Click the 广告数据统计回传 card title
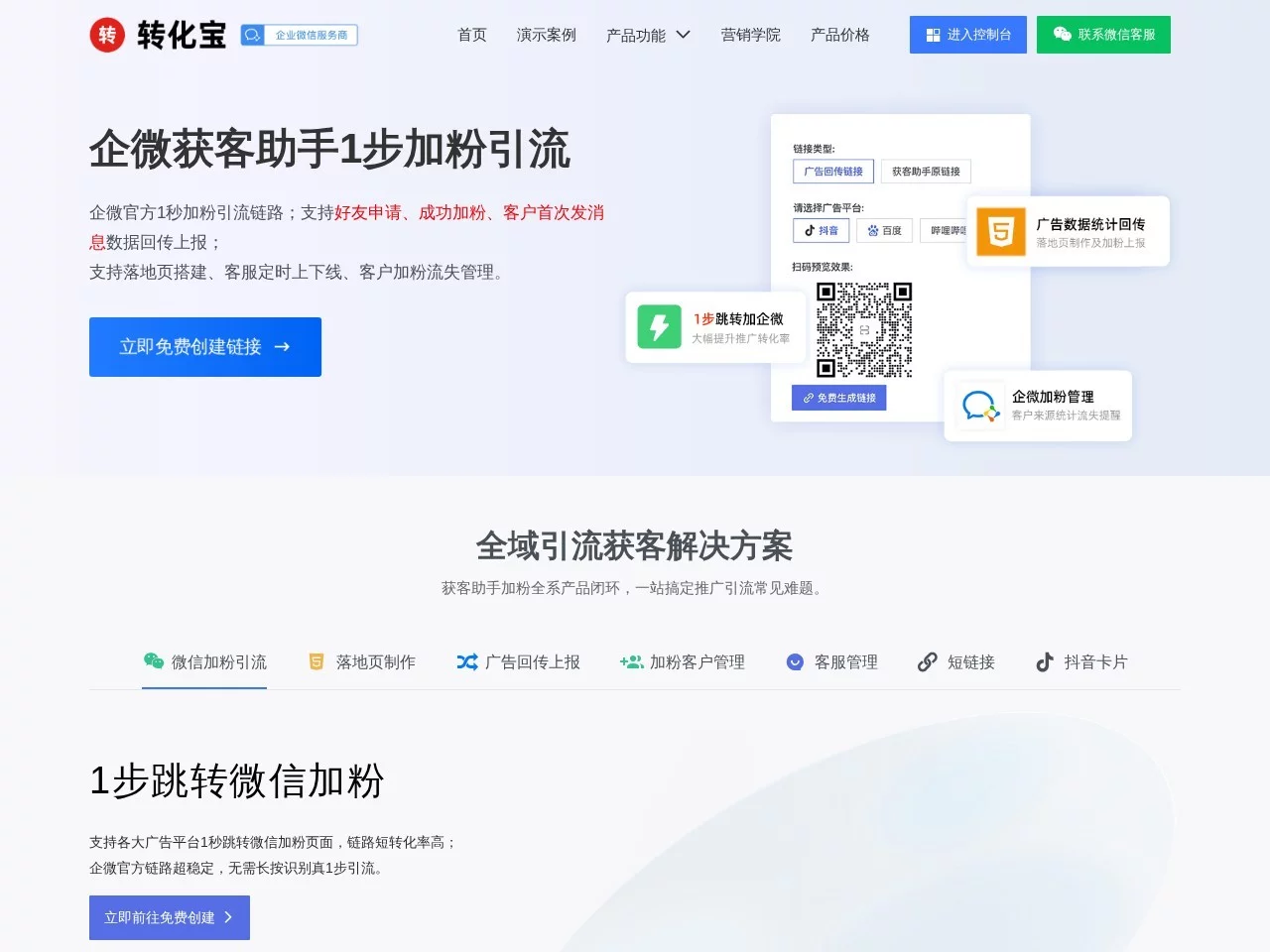The width and height of the screenshot is (1270, 952). 1090,224
